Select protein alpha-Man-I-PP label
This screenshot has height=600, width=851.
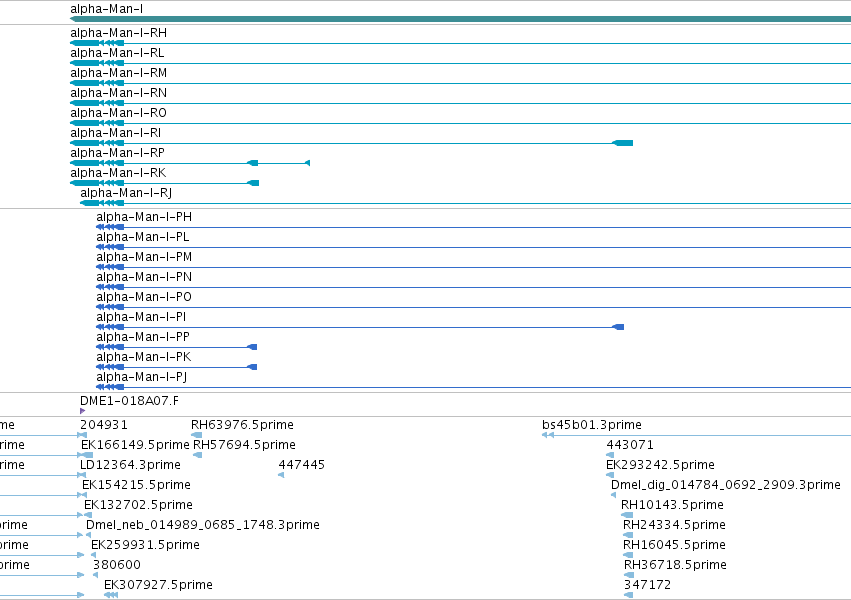pyautogui.click(x=143, y=338)
